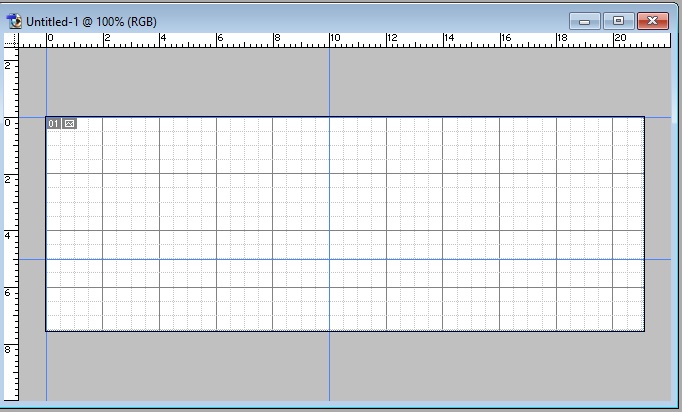Screen dimensions: 682x412
Task: Click the 10 mark on horizontal ruler
Action: tap(335, 38)
